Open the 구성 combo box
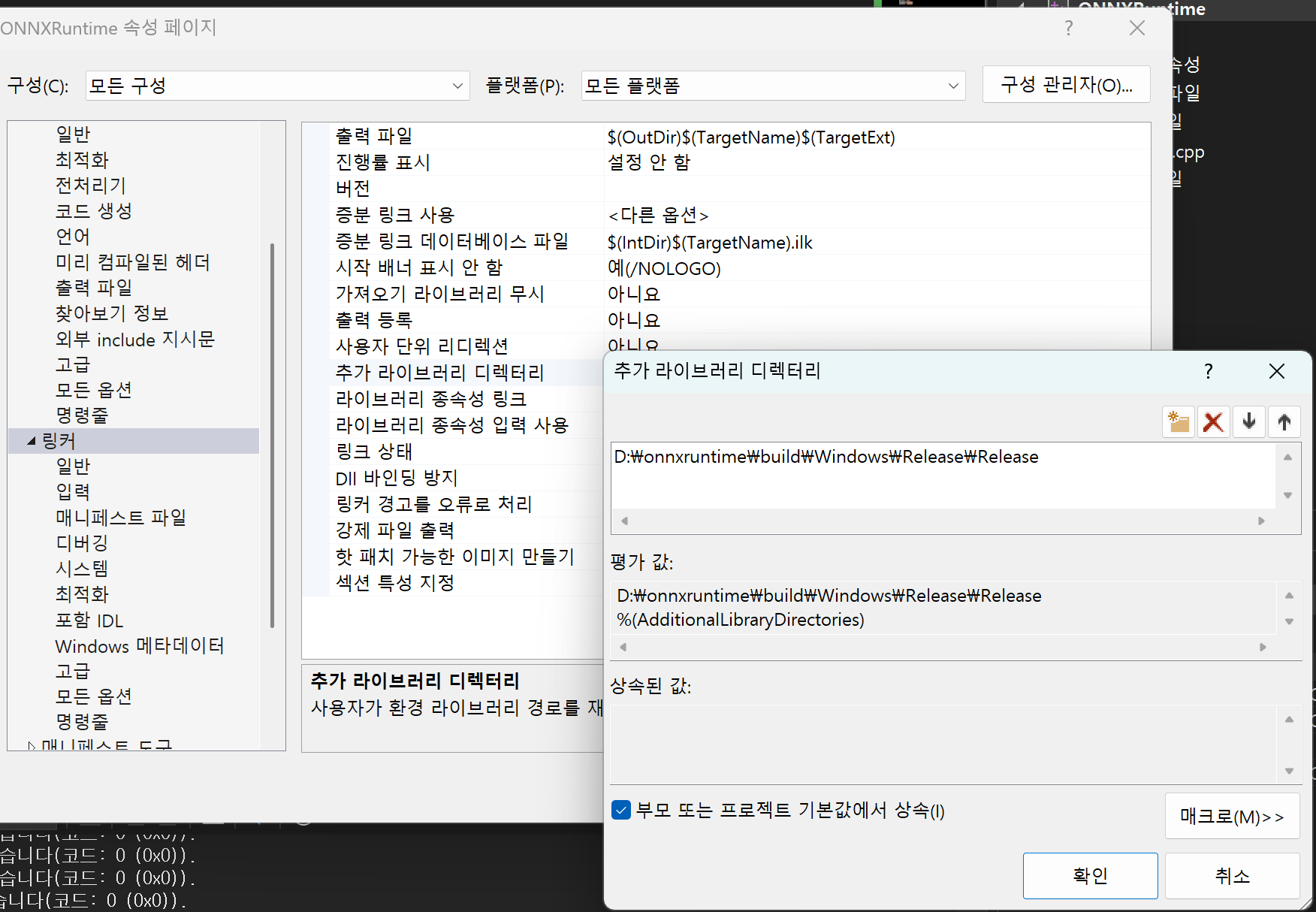This screenshot has height=912, width=1316. point(277,86)
